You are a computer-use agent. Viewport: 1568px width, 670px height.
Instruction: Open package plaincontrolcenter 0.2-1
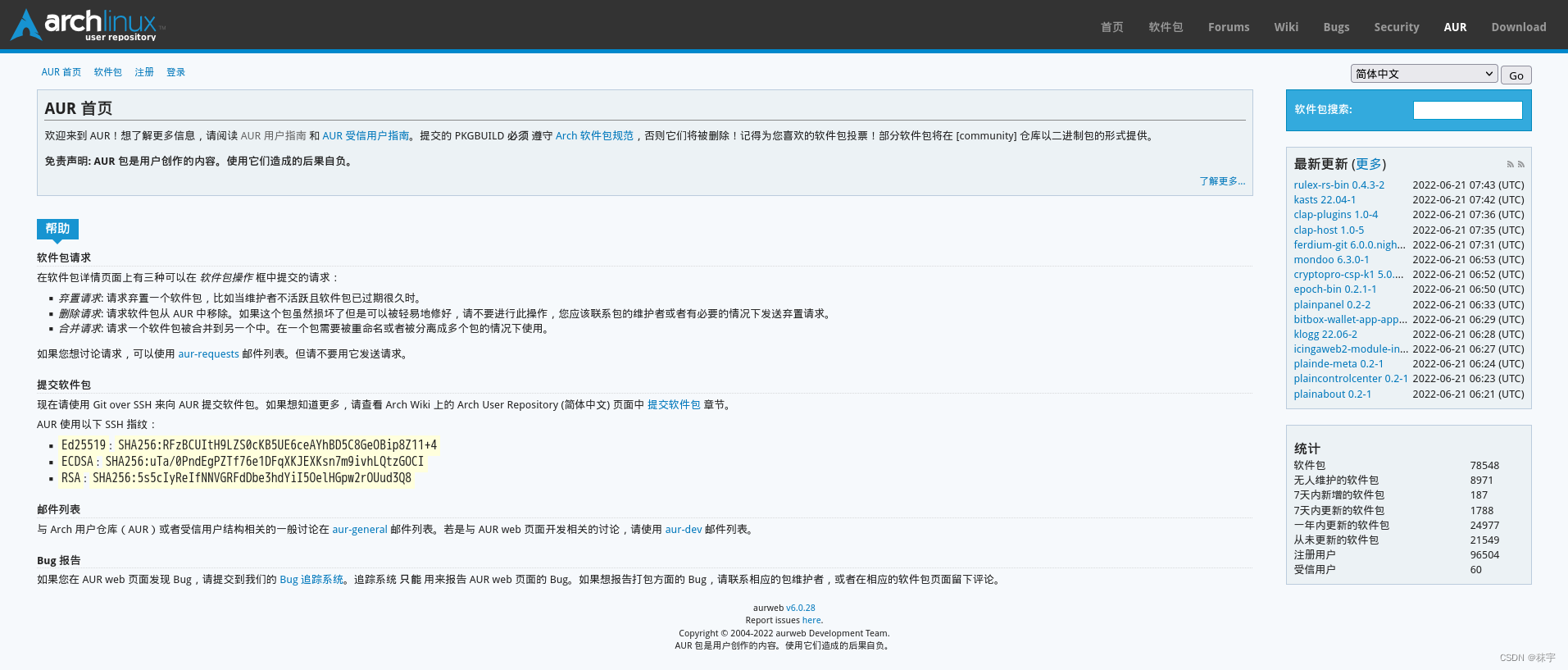click(1351, 379)
